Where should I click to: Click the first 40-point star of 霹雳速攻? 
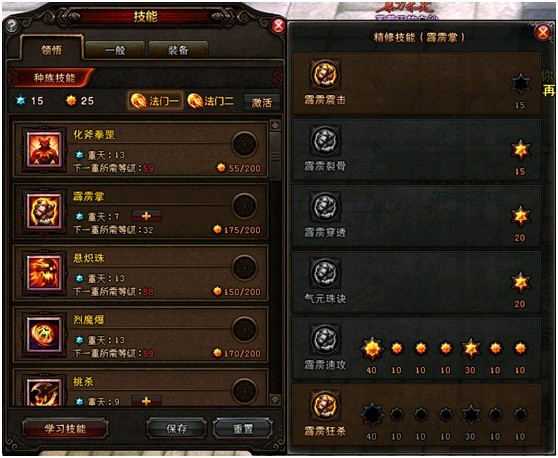point(372,349)
